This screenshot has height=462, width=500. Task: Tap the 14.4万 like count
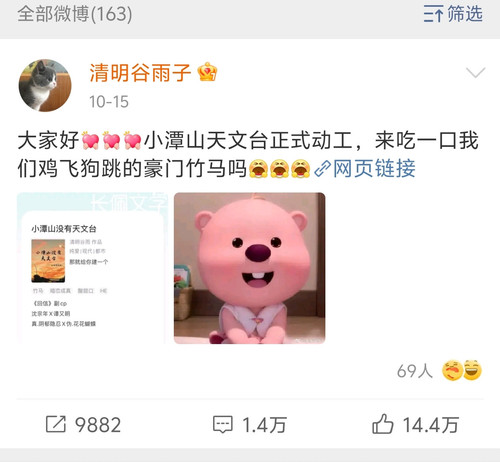pos(431,425)
